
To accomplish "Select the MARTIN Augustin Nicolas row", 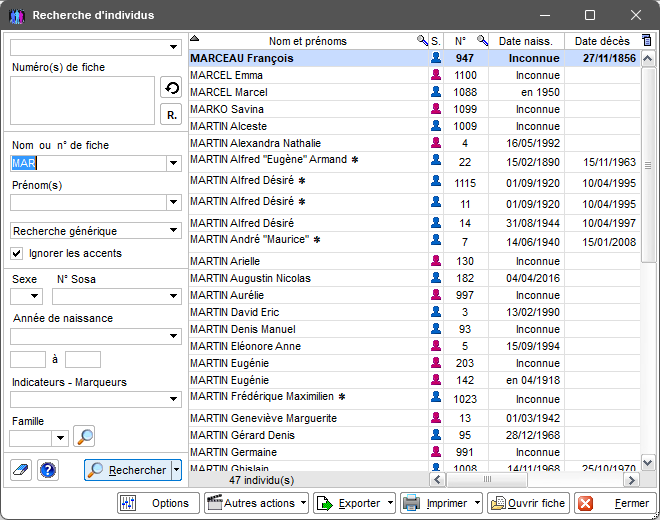I will click(415, 278).
